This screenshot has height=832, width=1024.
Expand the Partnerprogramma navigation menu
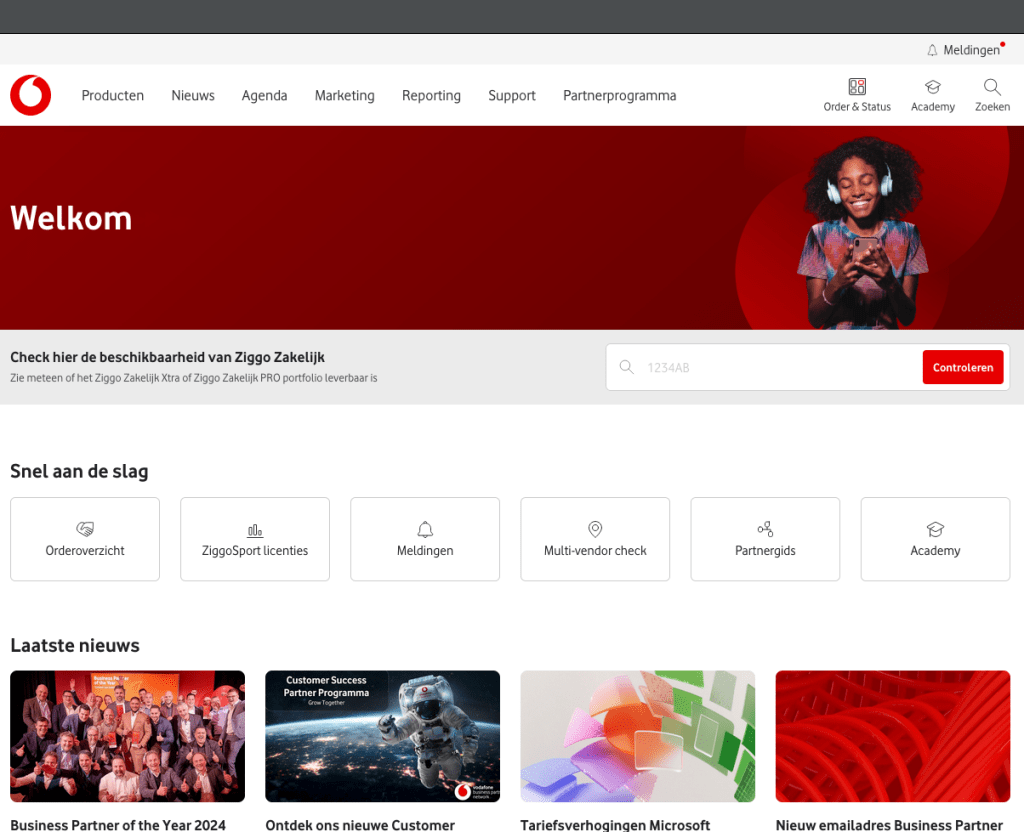pyautogui.click(x=619, y=96)
